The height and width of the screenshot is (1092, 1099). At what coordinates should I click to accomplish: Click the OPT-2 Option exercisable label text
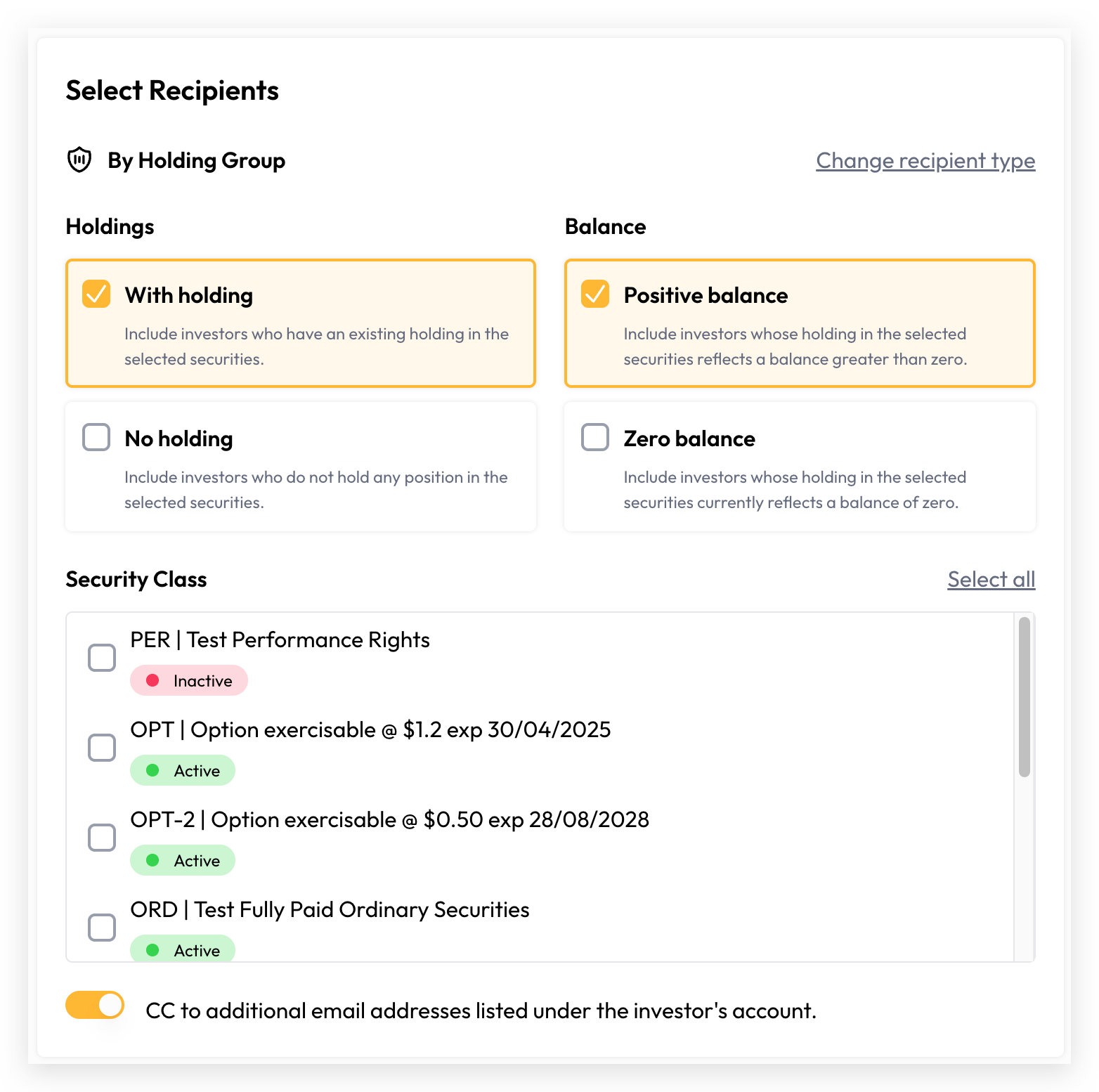pos(390,819)
